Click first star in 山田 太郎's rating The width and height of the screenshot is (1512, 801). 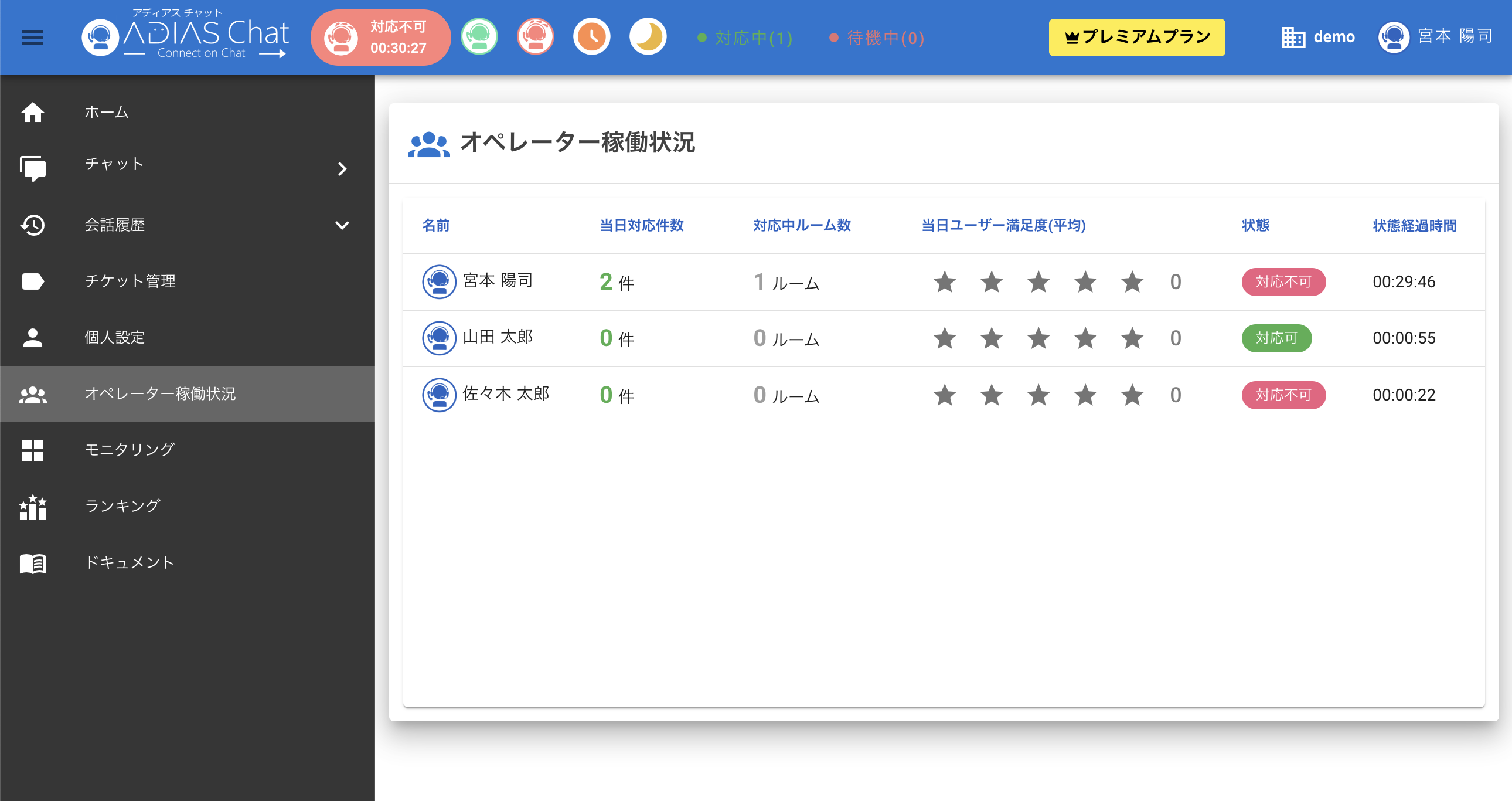(944, 338)
